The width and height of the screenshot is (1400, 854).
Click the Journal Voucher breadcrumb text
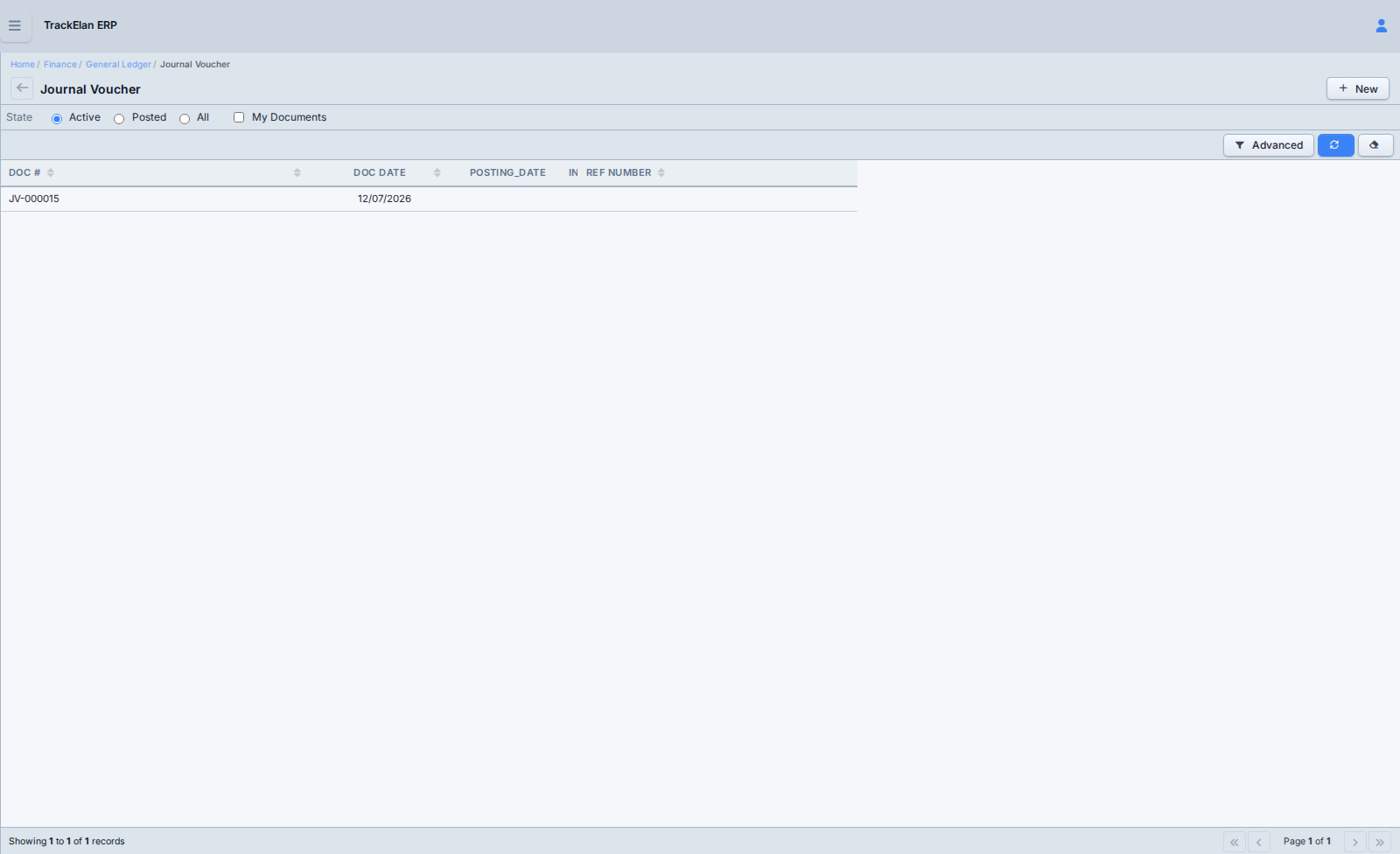point(195,65)
